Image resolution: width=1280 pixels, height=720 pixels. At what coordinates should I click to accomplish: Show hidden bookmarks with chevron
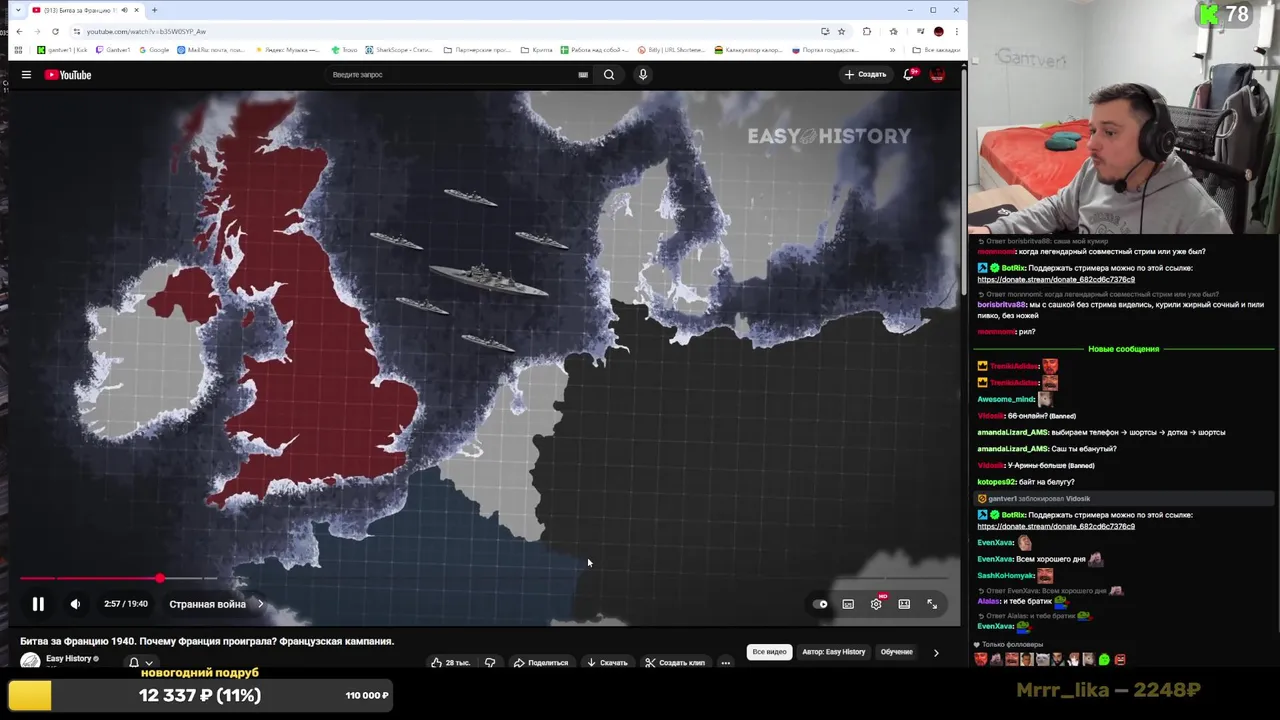pyautogui.click(x=892, y=50)
